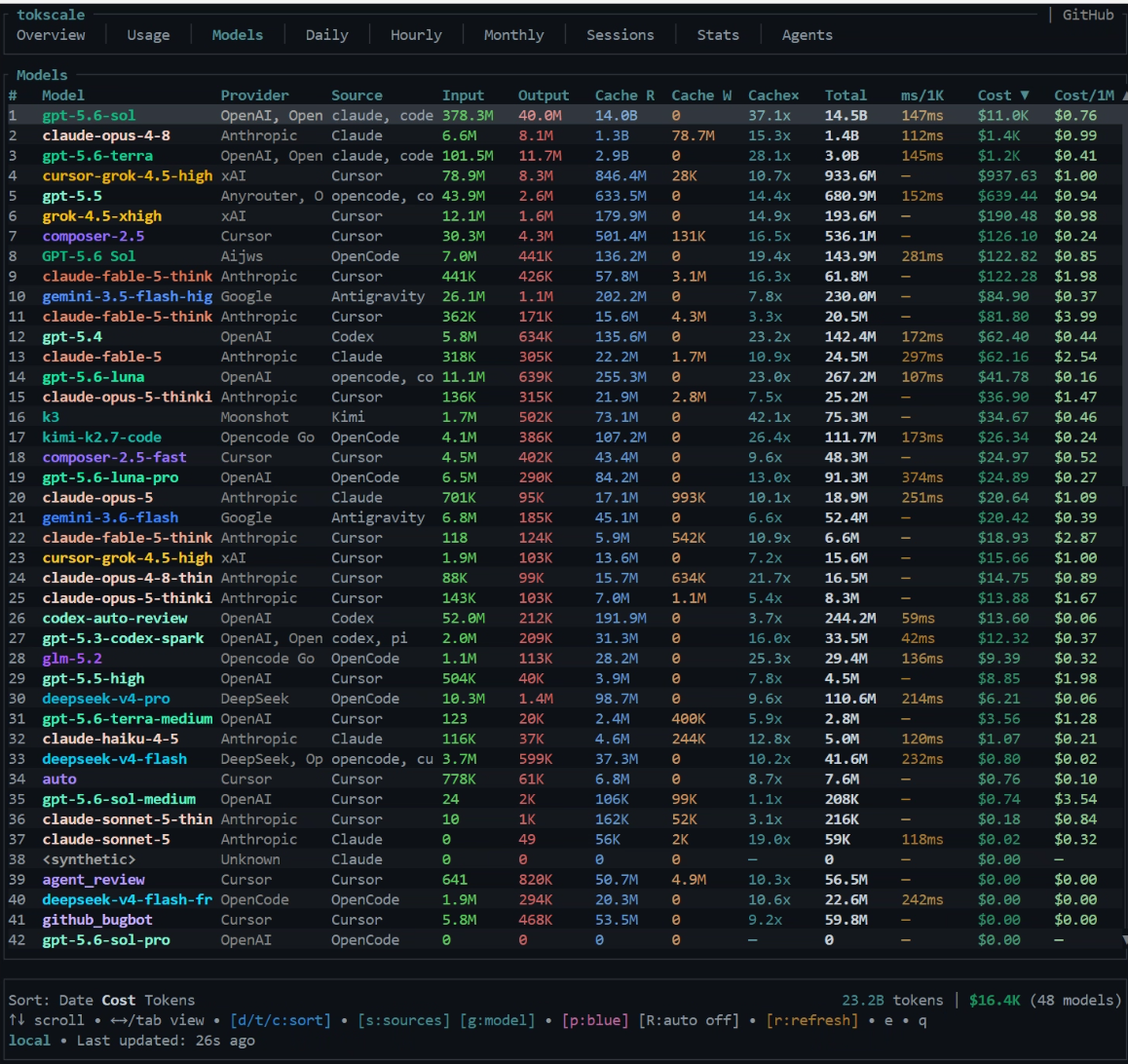Select the Models tab
Viewport: 1128px width, 1064px height.
(x=238, y=35)
